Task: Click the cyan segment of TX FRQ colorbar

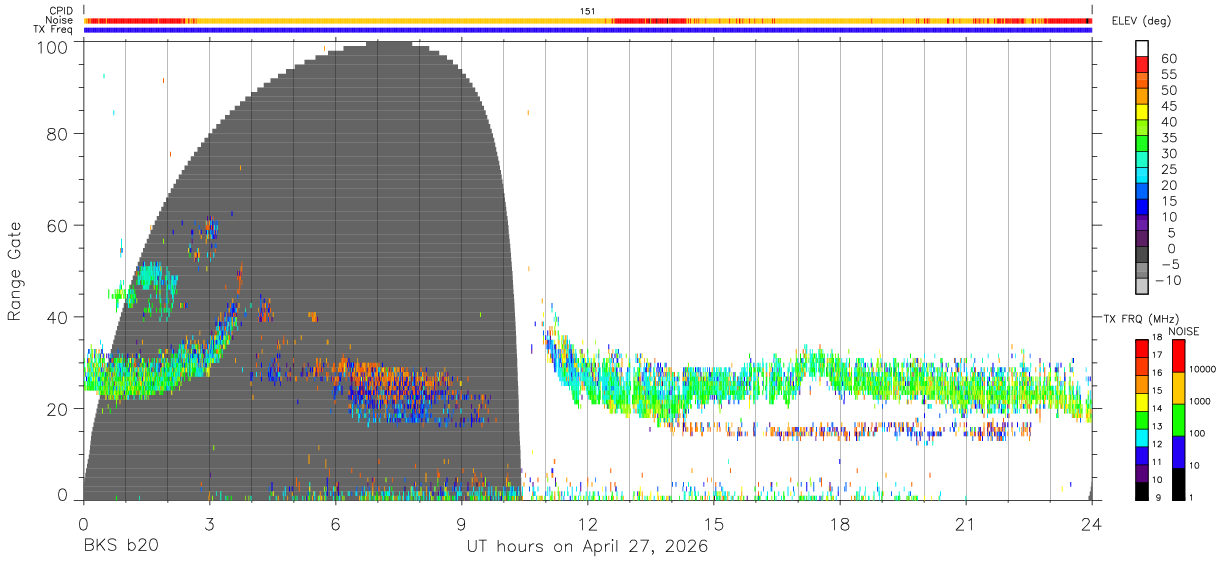Action: pos(1143,437)
